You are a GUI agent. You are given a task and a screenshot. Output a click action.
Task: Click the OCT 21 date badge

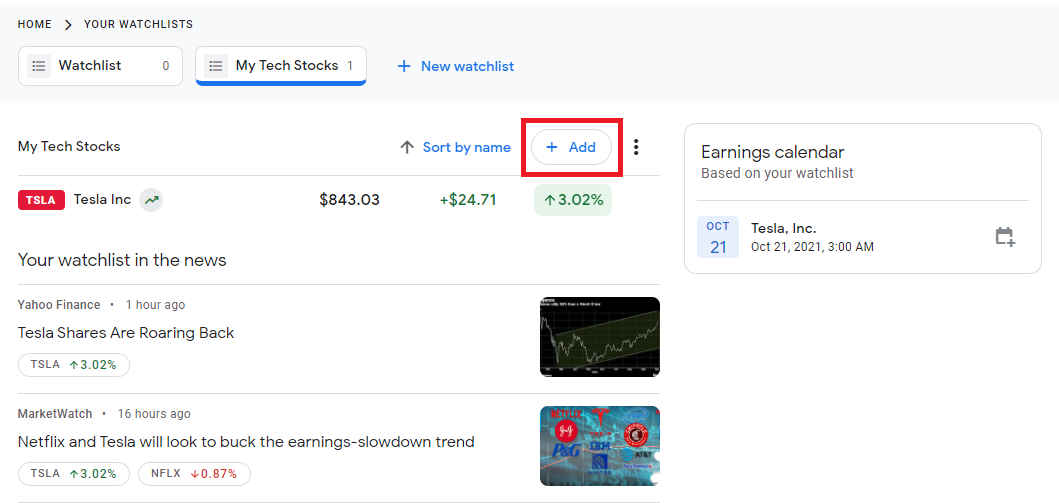pos(718,237)
